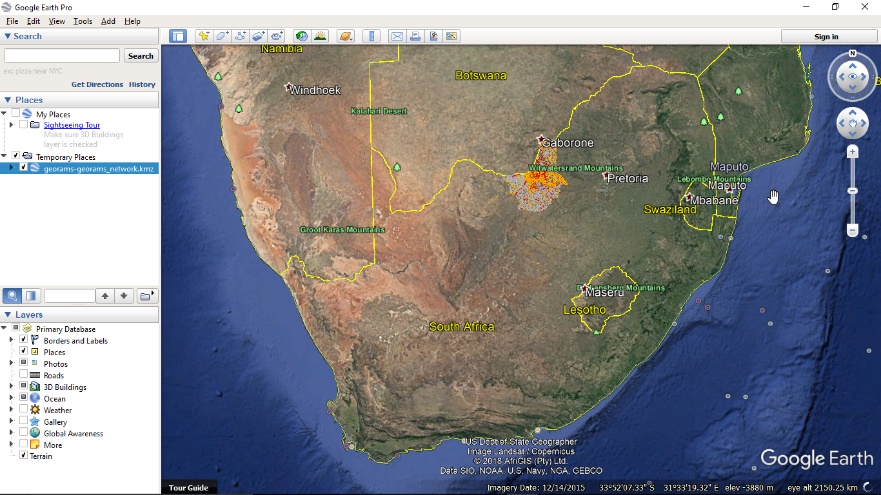
Task: Move selected place down with arrow
Action: tap(124, 296)
